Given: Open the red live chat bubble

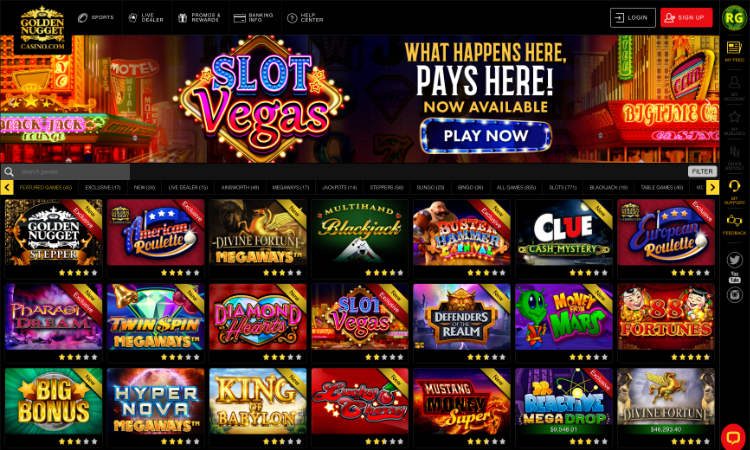Looking at the screenshot, I should 732,436.
